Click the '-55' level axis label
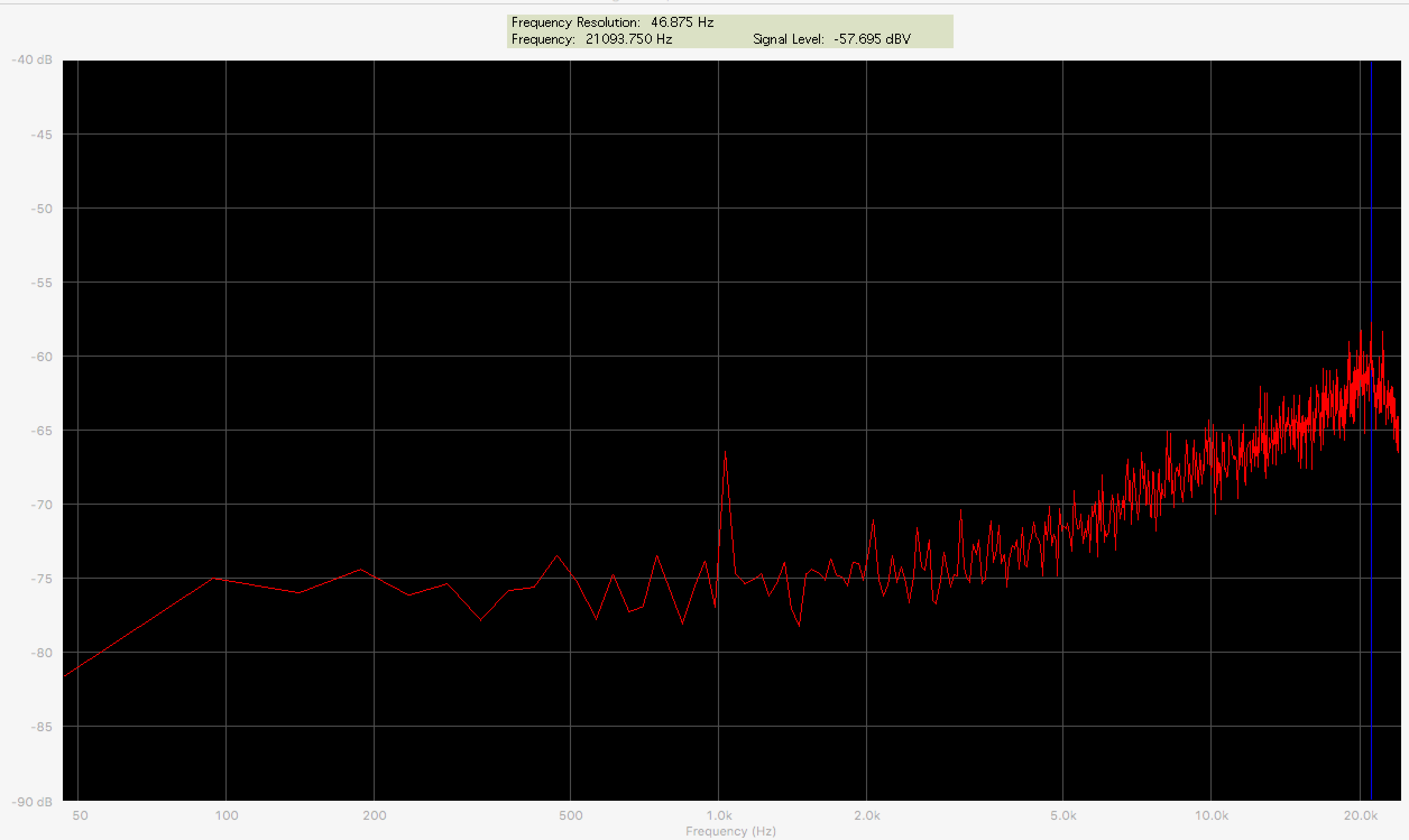 (42, 283)
